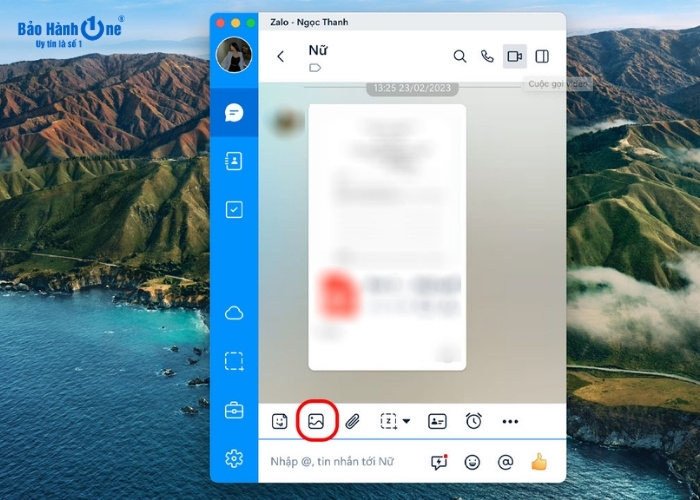The height and width of the screenshot is (500, 700).
Task: Open more options three dots
Action: (510, 421)
